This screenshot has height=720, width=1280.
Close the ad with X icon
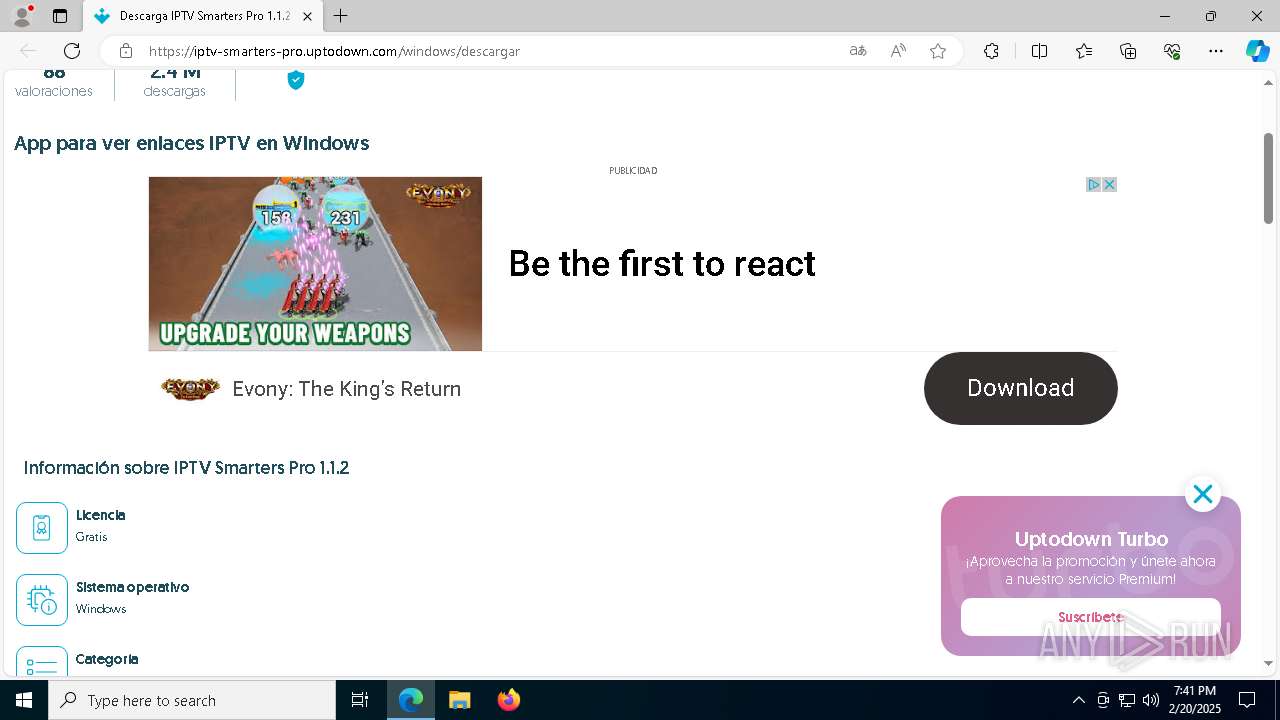click(x=1109, y=185)
